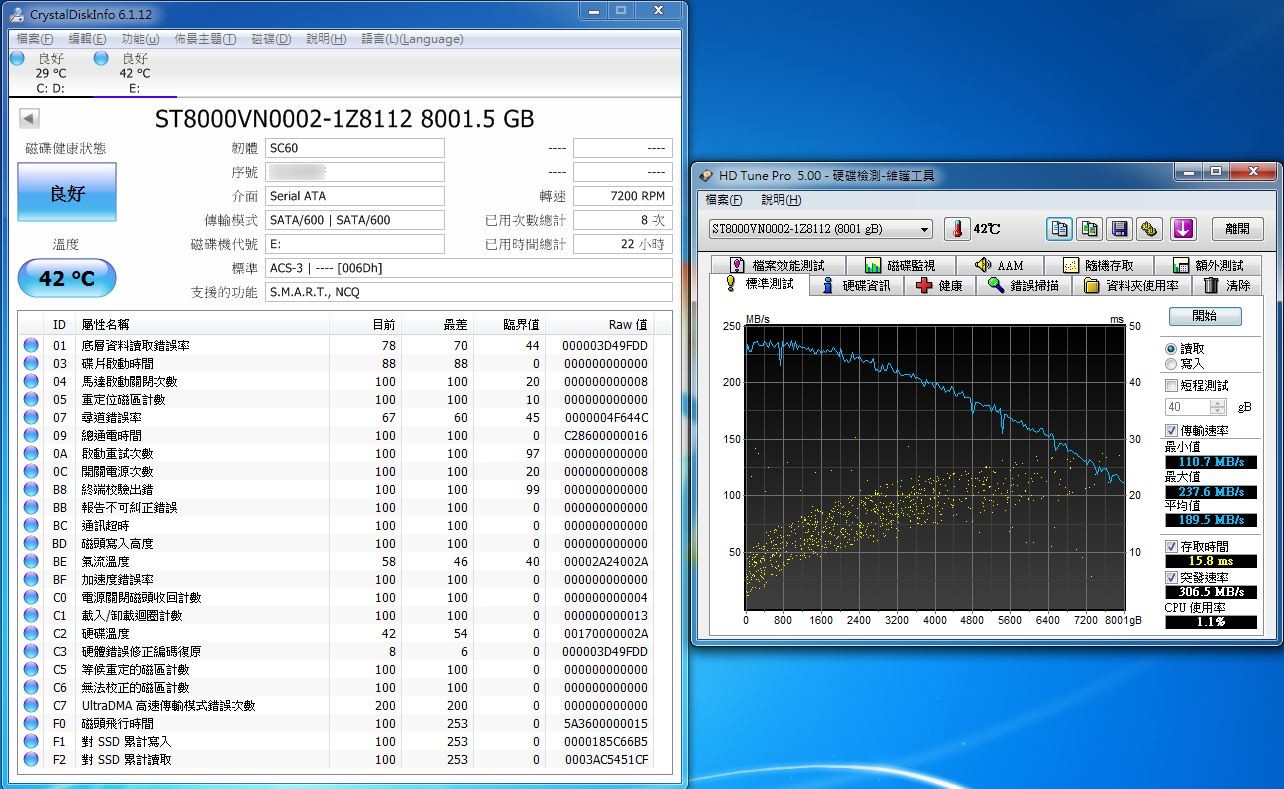Select the 標準測試 benchmark tab
Image resolution: width=1284 pixels, height=789 pixels.
point(759,284)
